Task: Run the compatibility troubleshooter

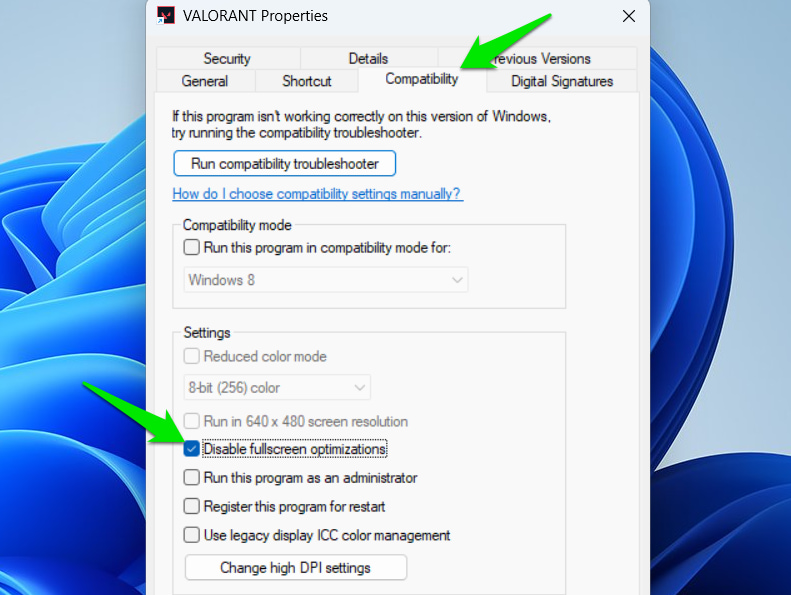Action: click(x=285, y=164)
